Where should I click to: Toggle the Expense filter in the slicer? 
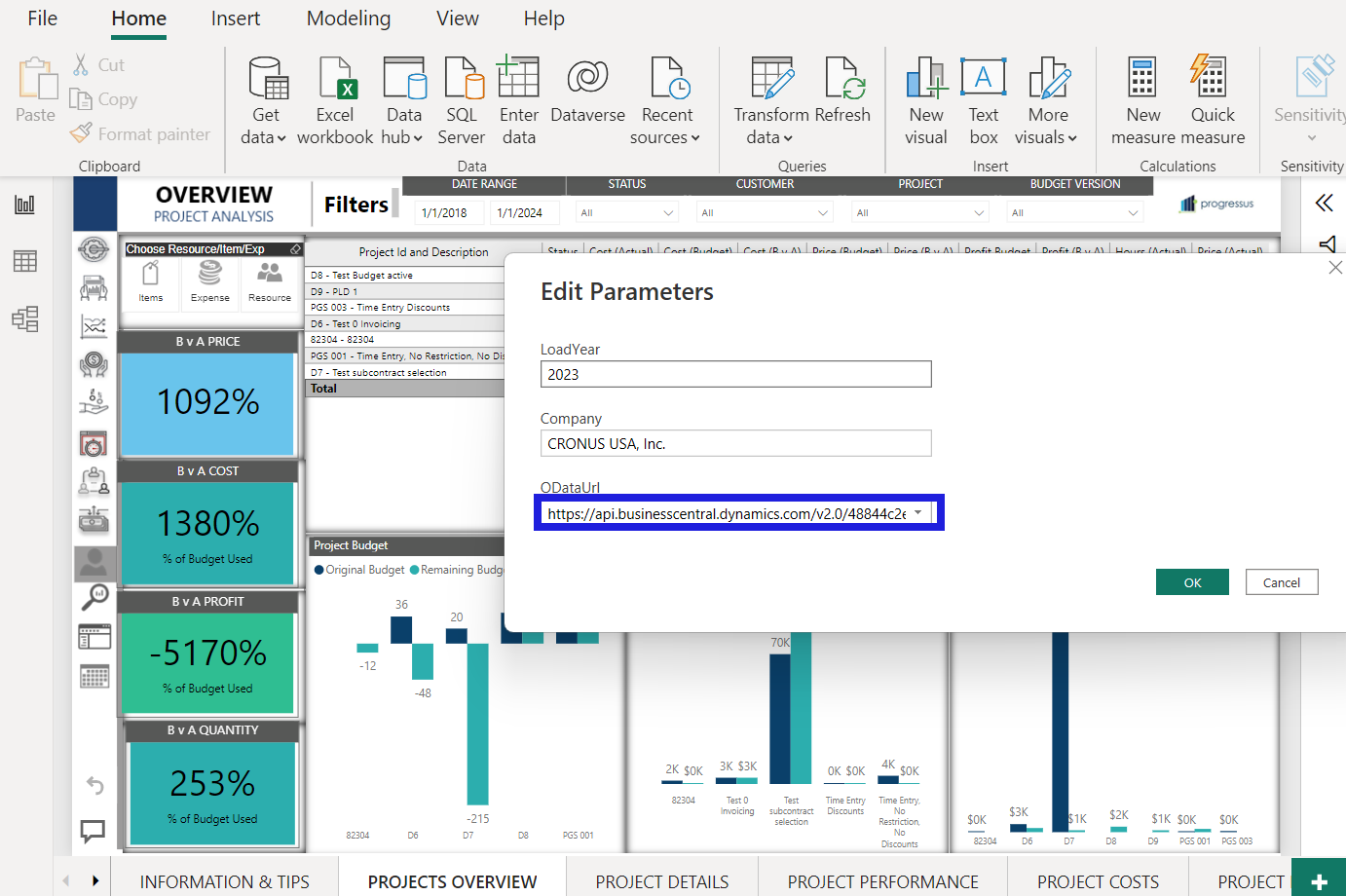click(209, 283)
